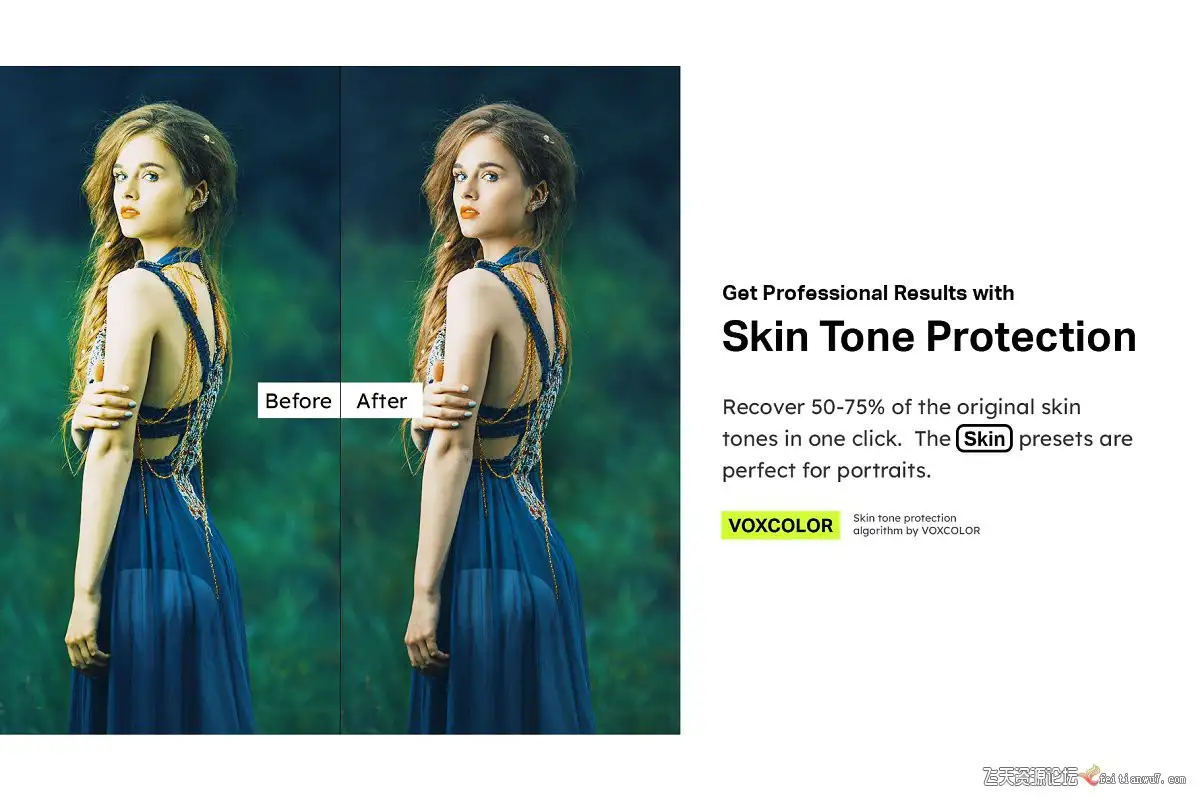
Task: Click Get Professional Results with subtitle
Action: (x=868, y=293)
